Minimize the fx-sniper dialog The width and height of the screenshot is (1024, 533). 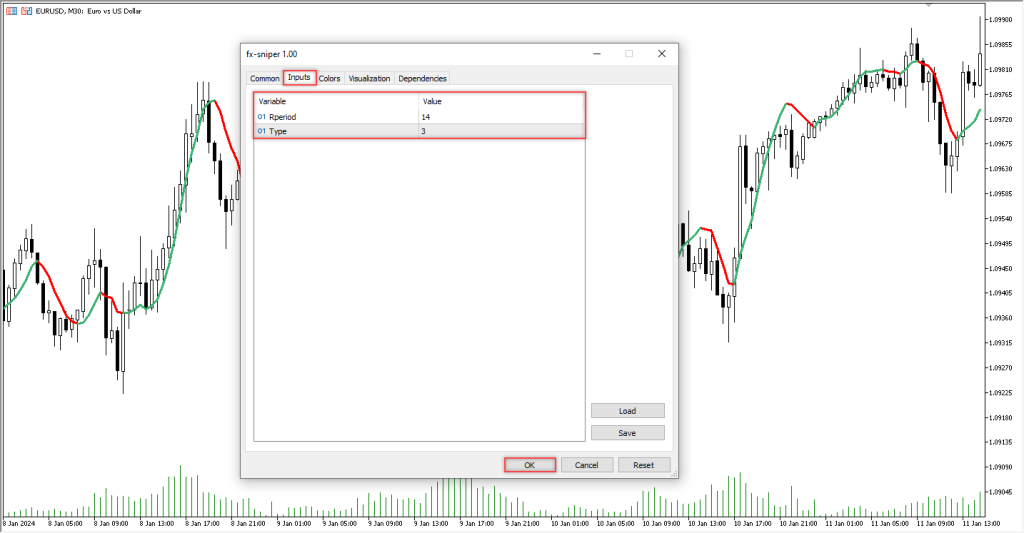pos(597,54)
